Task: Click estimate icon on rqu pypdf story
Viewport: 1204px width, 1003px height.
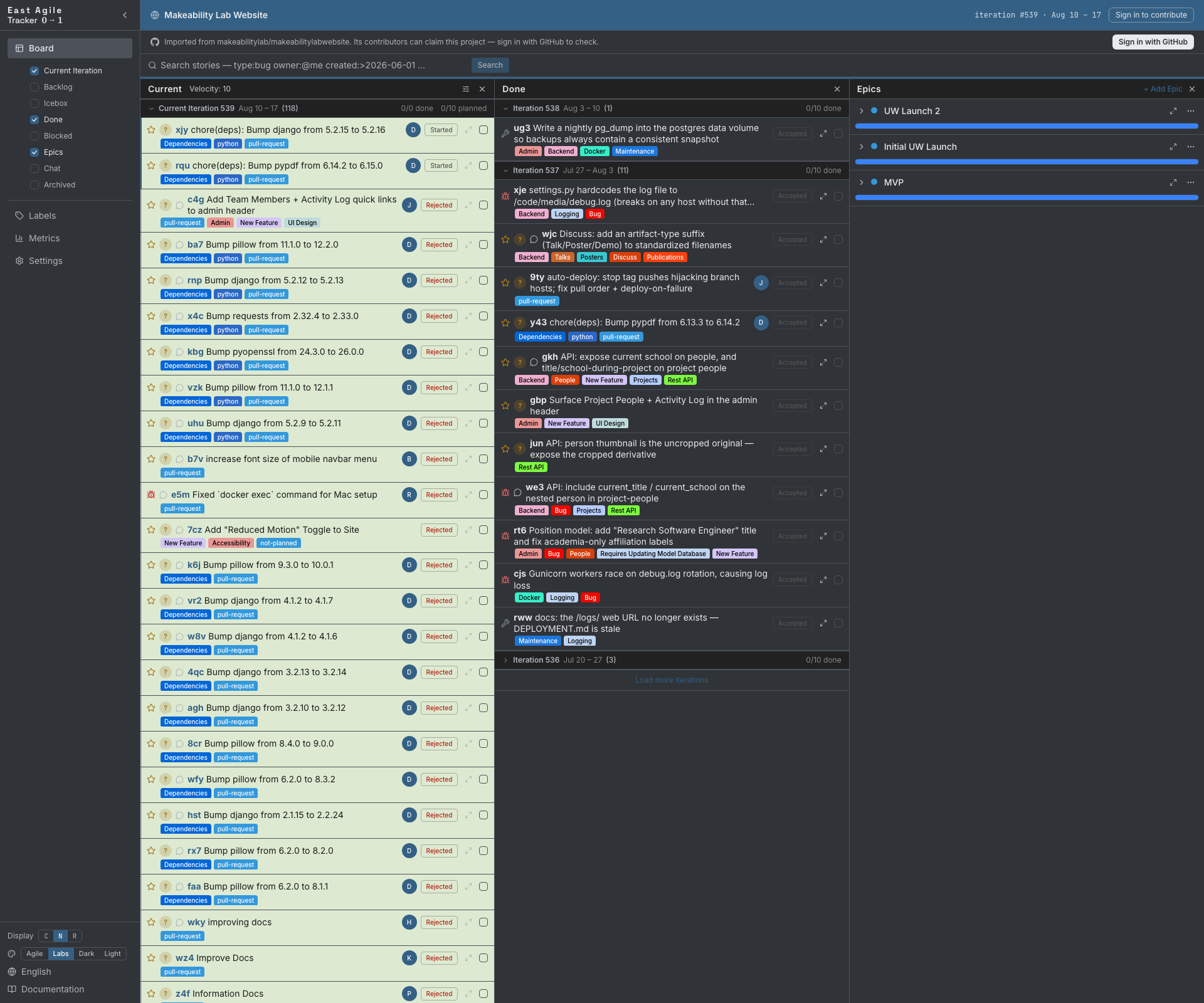Action: tap(165, 165)
